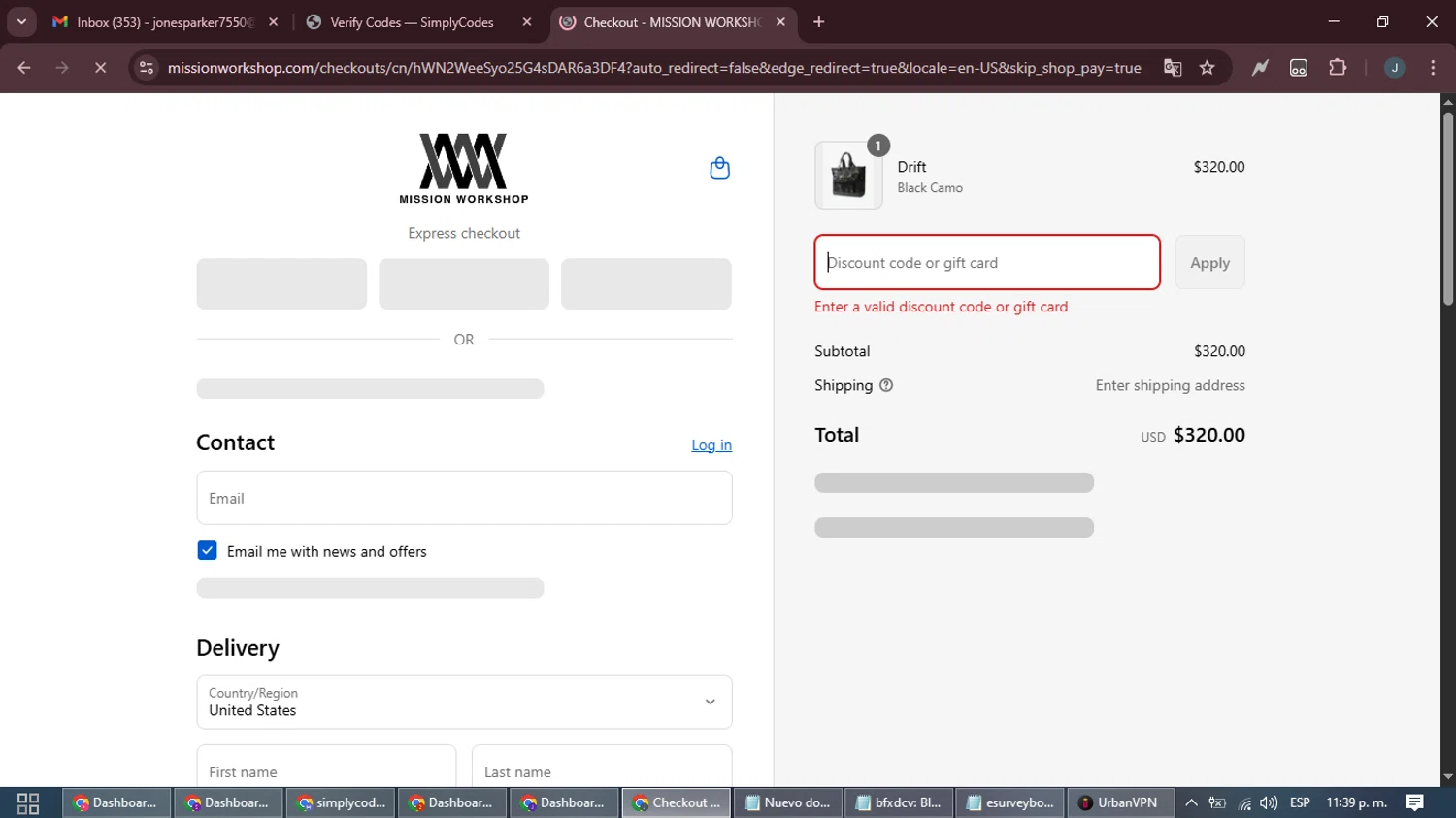Open the shipping help question mark icon
The width and height of the screenshot is (1456, 818).
click(886, 385)
